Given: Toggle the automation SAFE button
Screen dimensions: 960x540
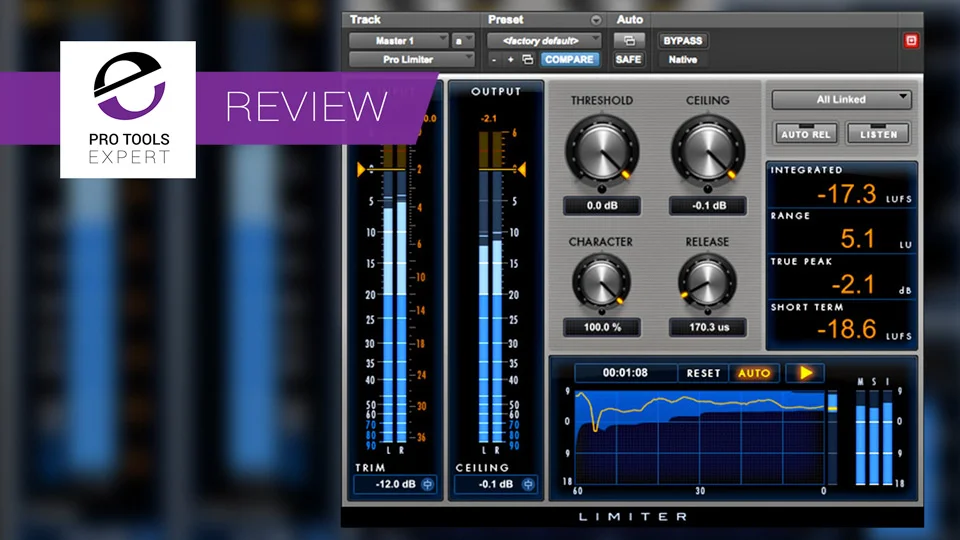Looking at the screenshot, I should pyautogui.click(x=629, y=59).
